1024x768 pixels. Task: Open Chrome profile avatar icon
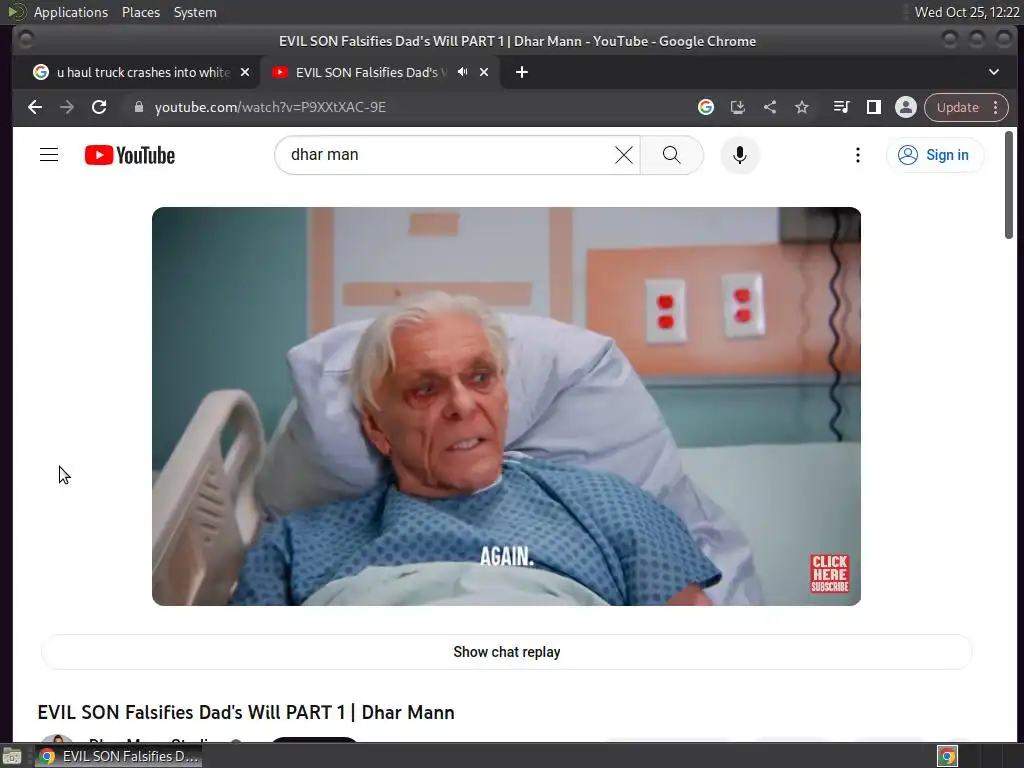(906, 107)
